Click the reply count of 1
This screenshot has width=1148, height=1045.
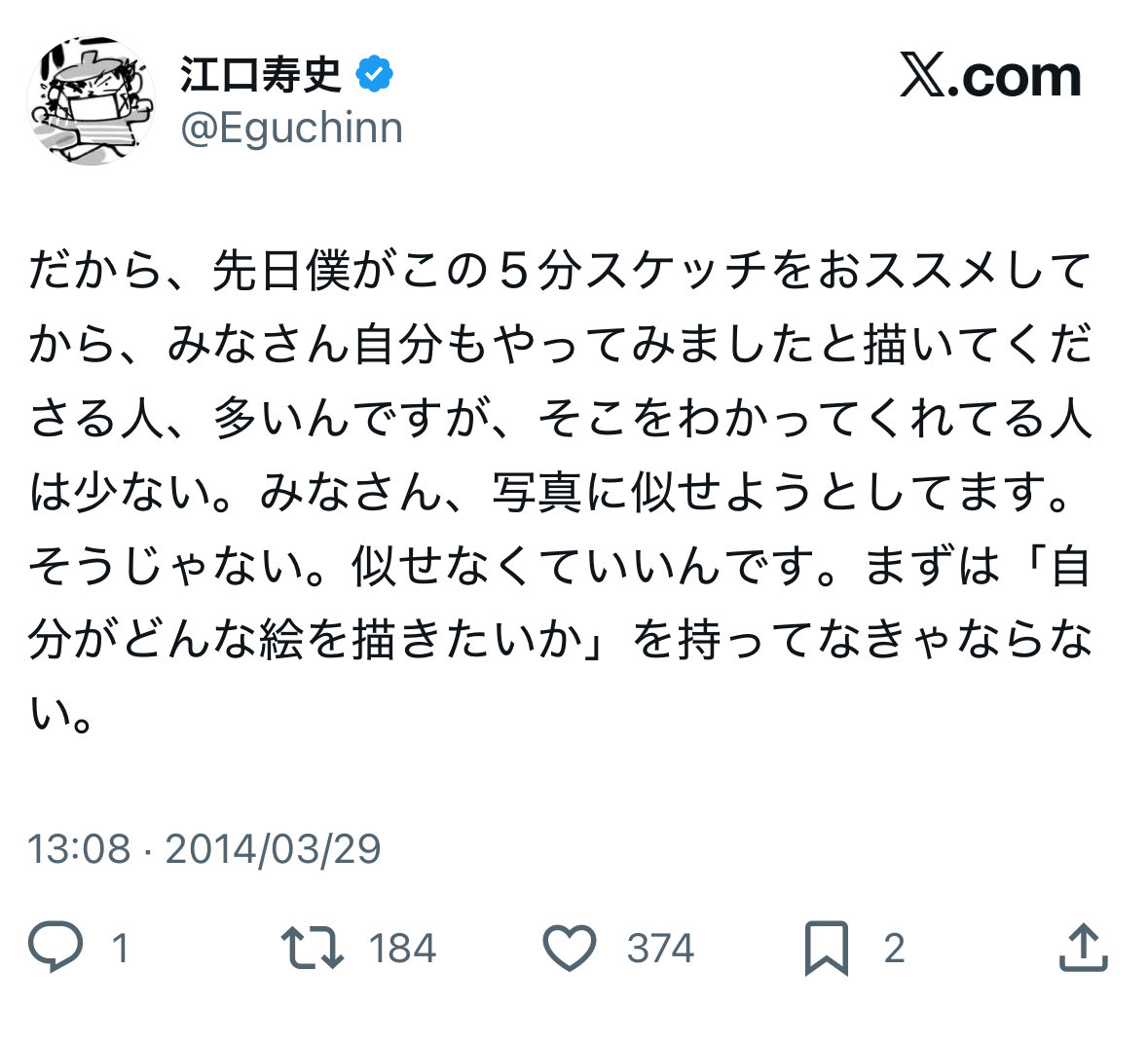[x=120, y=949]
